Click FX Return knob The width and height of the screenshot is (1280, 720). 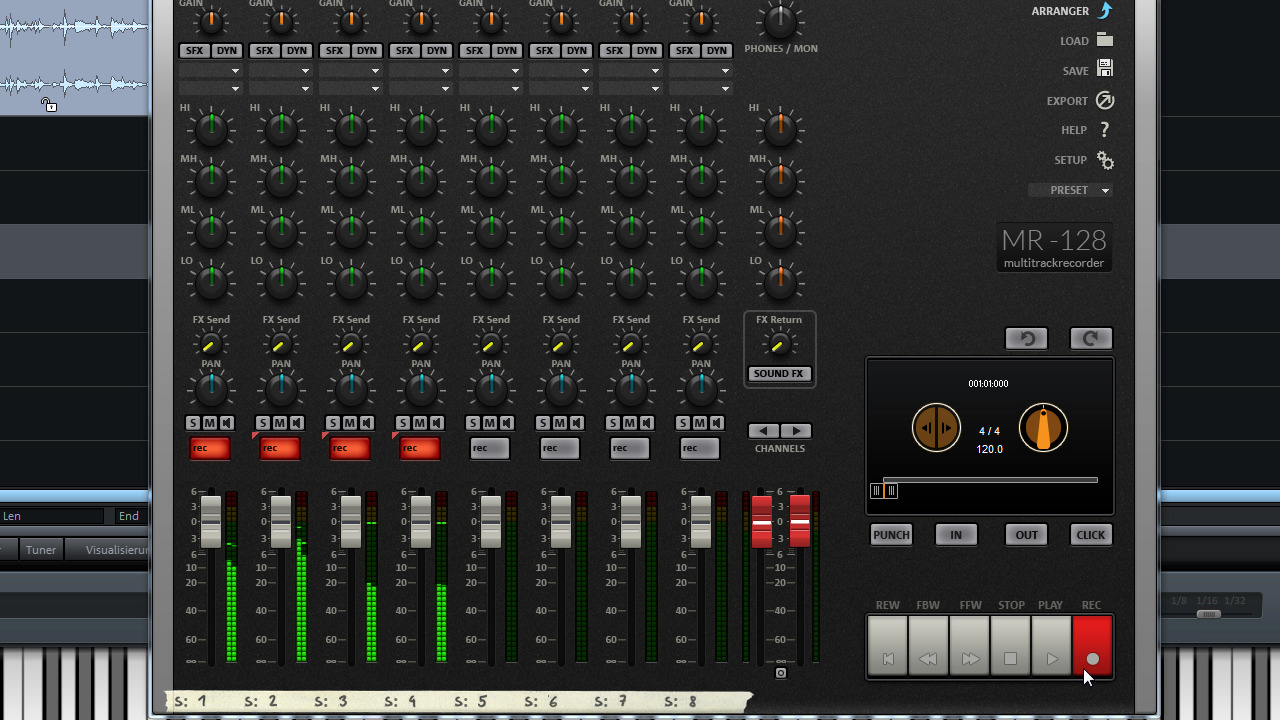click(779, 345)
